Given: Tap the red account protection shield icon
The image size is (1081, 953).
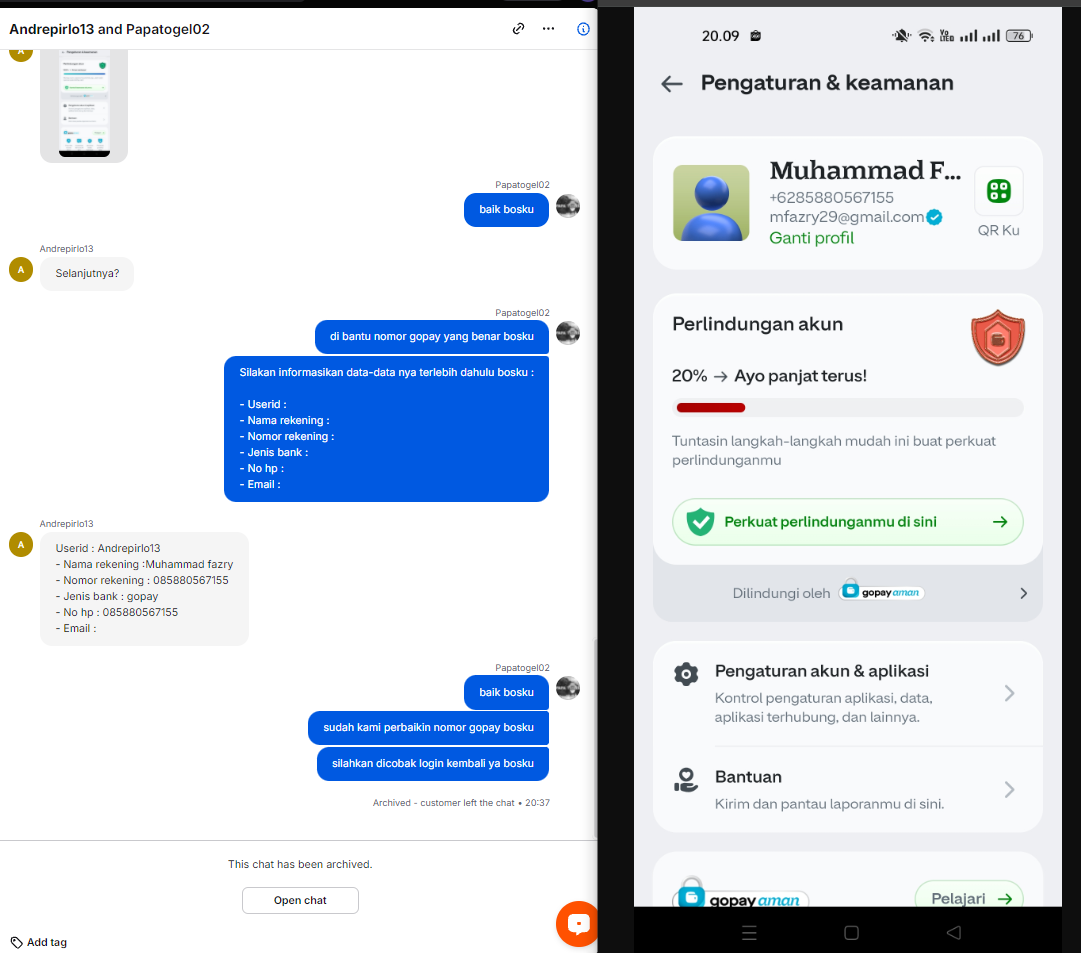Looking at the screenshot, I should [x=998, y=338].
